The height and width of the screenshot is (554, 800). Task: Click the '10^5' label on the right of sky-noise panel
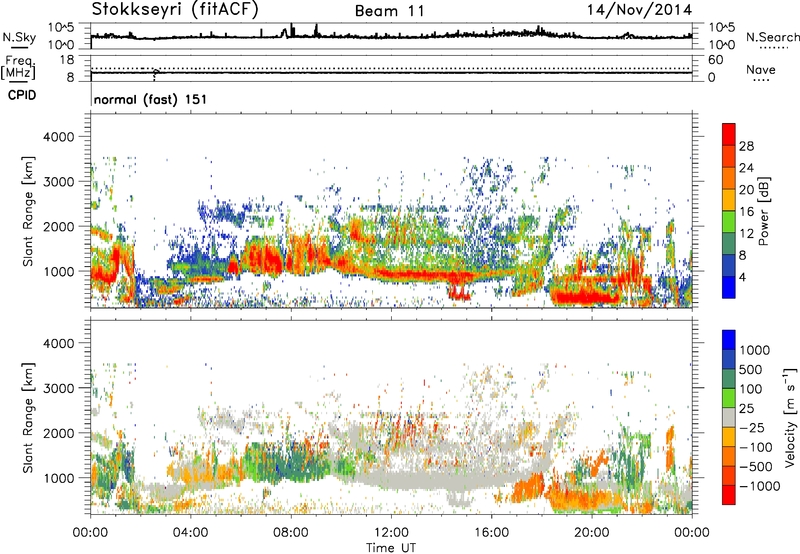722,28
